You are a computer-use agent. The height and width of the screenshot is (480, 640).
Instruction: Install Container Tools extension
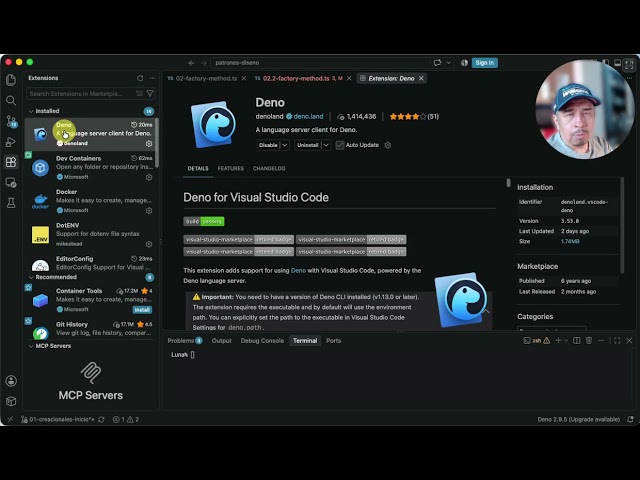(x=142, y=310)
